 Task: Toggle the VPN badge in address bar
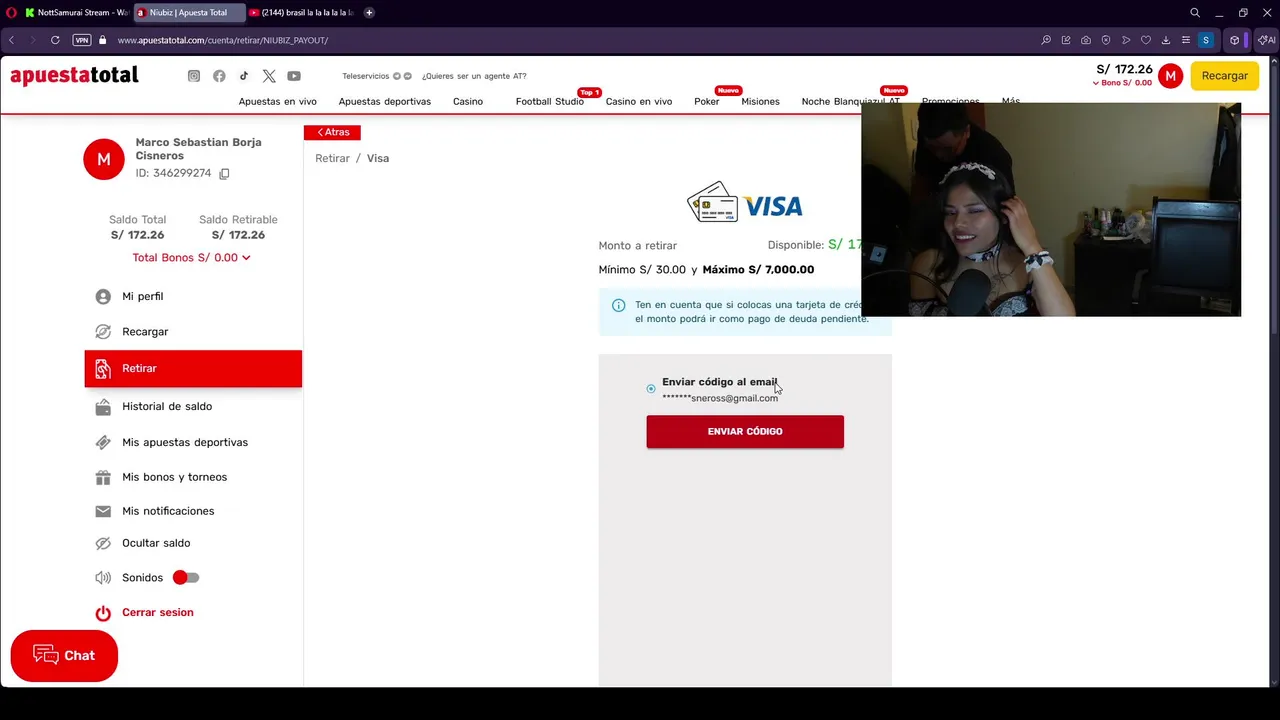[x=82, y=40]
